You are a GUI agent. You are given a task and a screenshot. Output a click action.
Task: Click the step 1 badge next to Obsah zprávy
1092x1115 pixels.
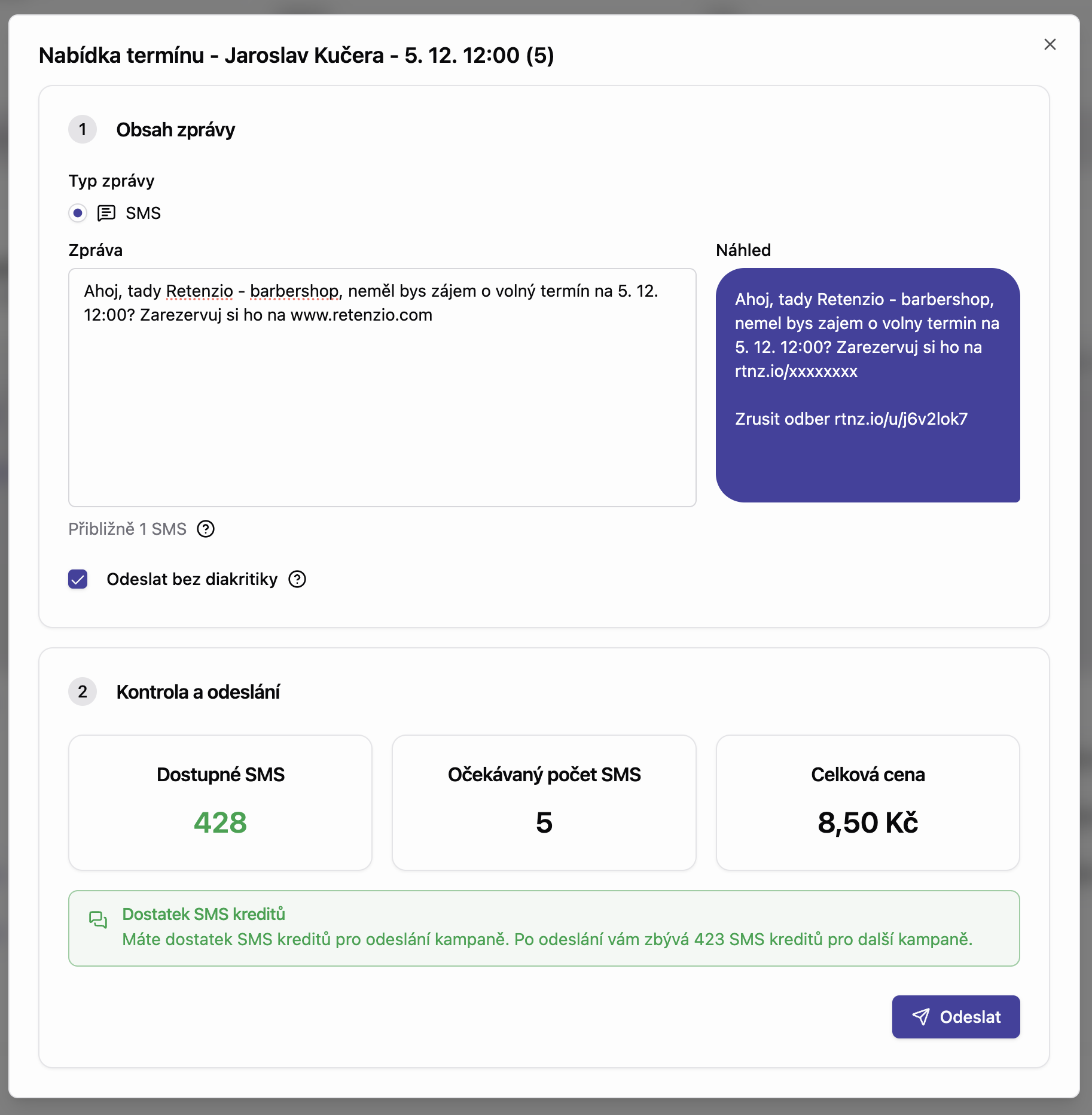(83, 129)
